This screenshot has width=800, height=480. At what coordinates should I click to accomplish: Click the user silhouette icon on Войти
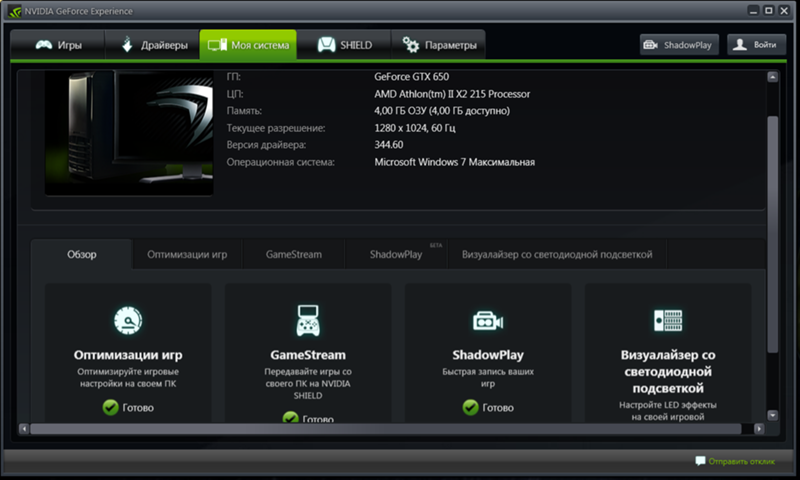click(740, 45)
